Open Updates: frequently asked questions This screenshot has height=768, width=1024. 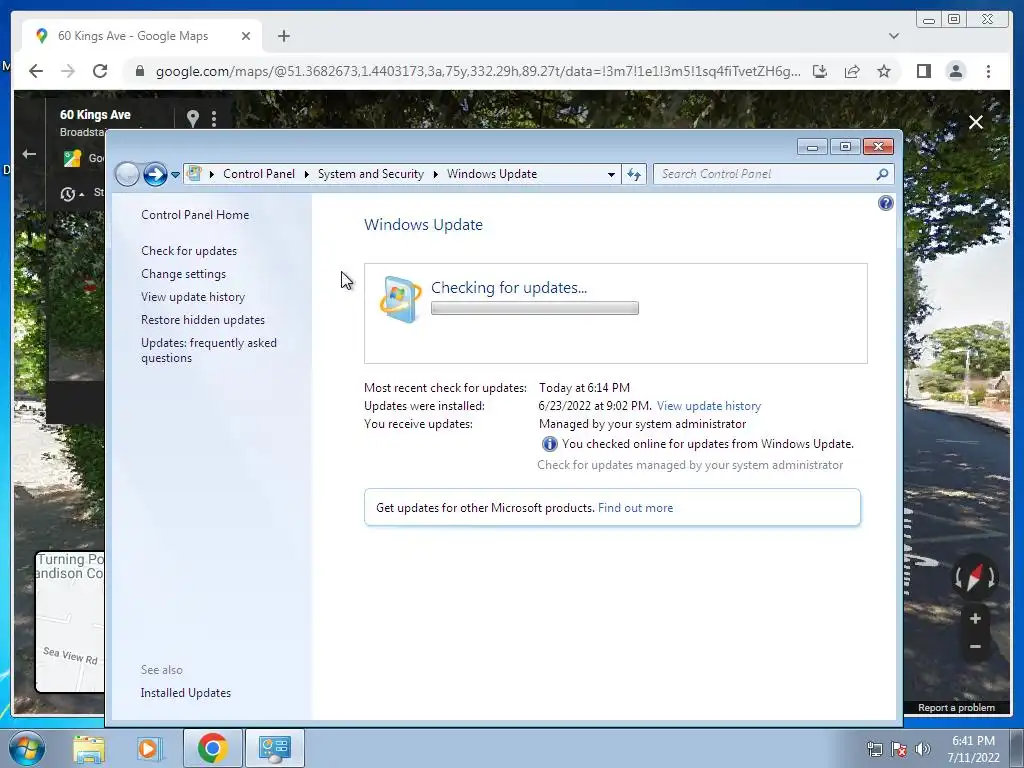coord(208,350)
